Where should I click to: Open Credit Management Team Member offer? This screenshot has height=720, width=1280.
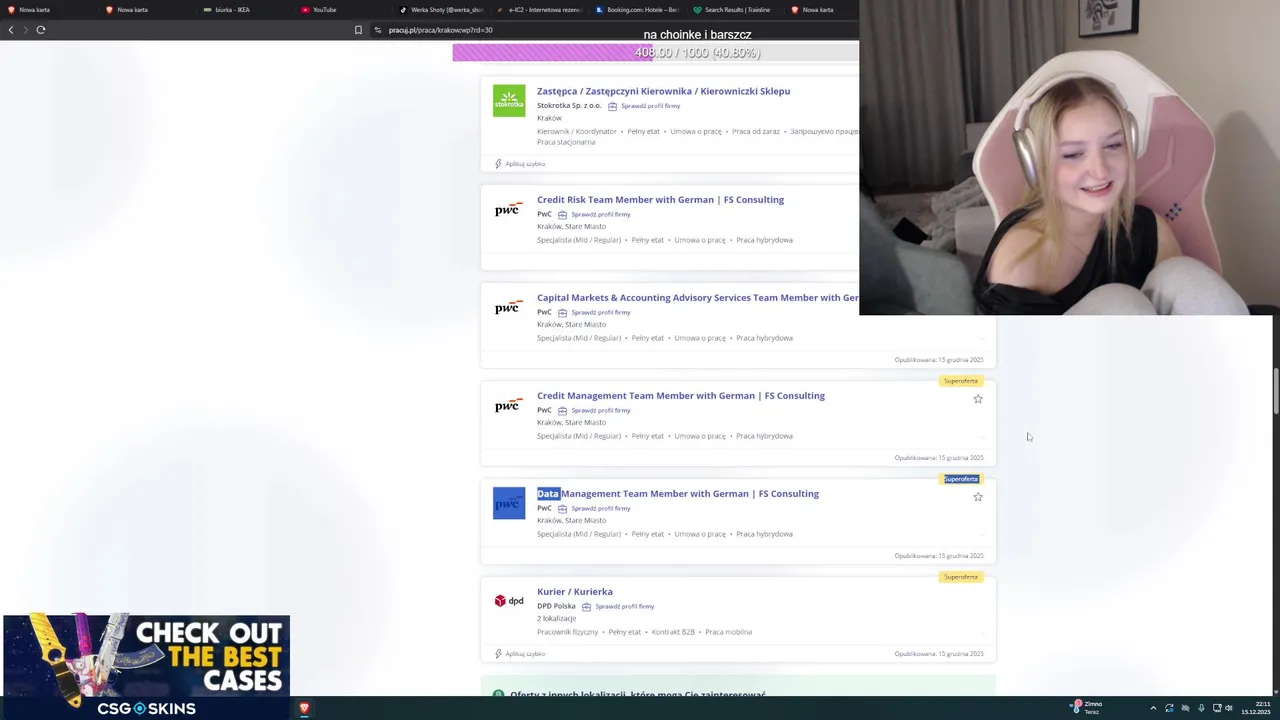[681, 395]
